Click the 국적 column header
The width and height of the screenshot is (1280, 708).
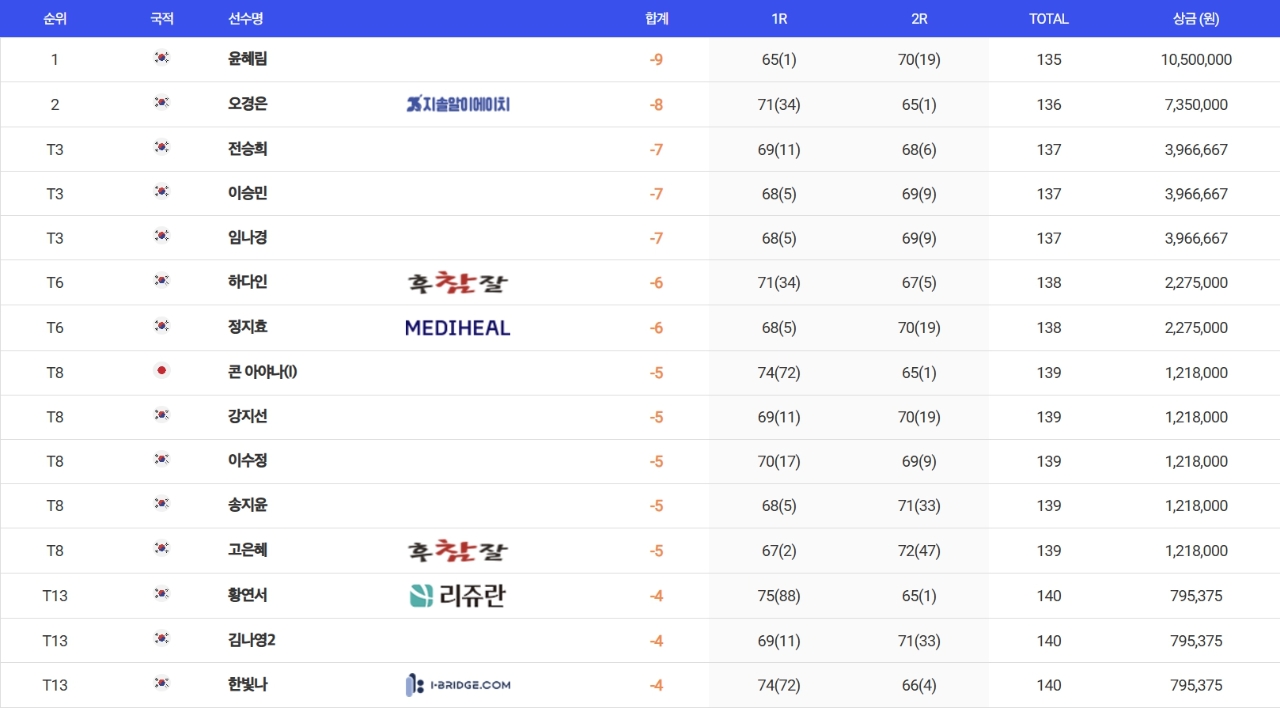click(162, 19)
